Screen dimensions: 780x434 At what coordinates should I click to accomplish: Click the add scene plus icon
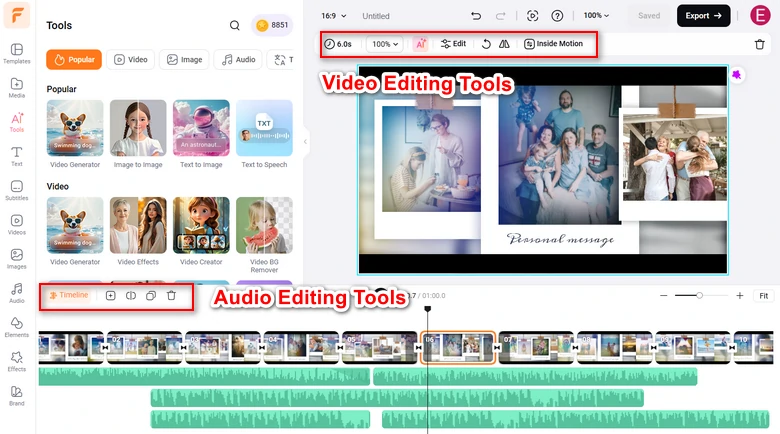[x=110, y=296]
